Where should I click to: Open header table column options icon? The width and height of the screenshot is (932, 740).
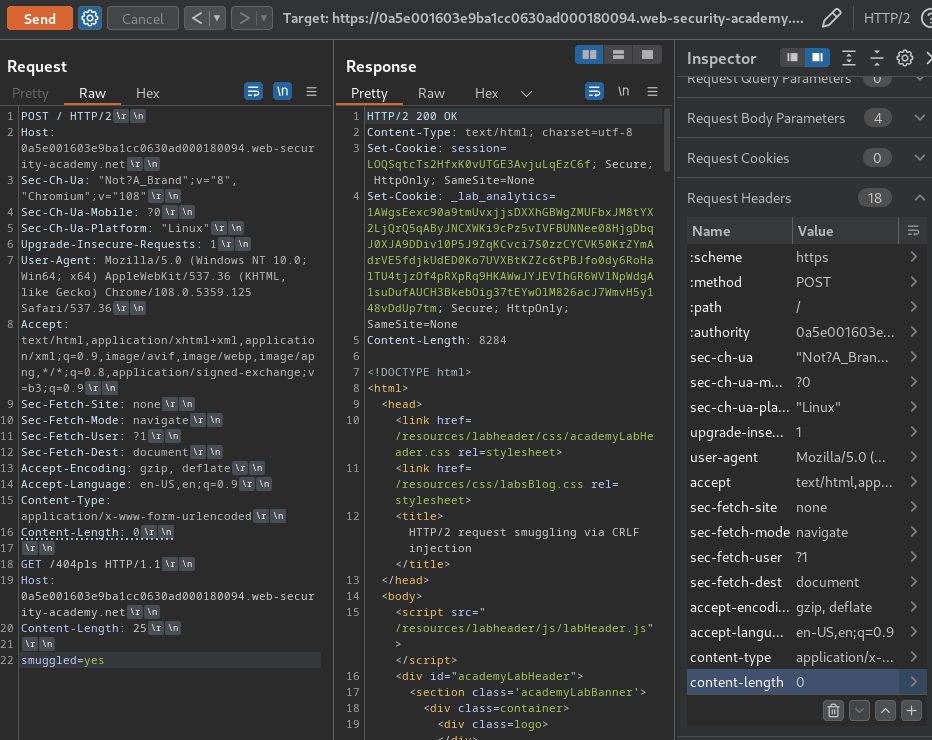coord(914,231)
